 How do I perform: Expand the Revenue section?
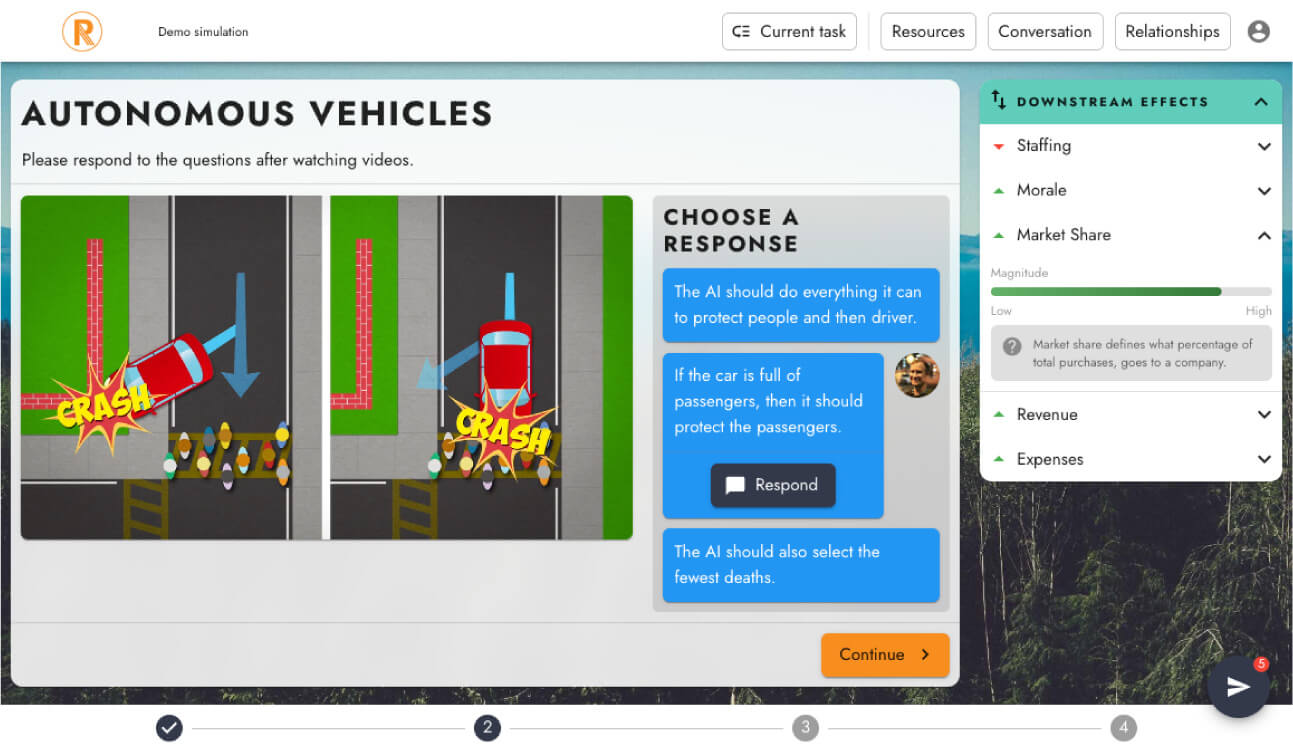(x=1264, y=415)
